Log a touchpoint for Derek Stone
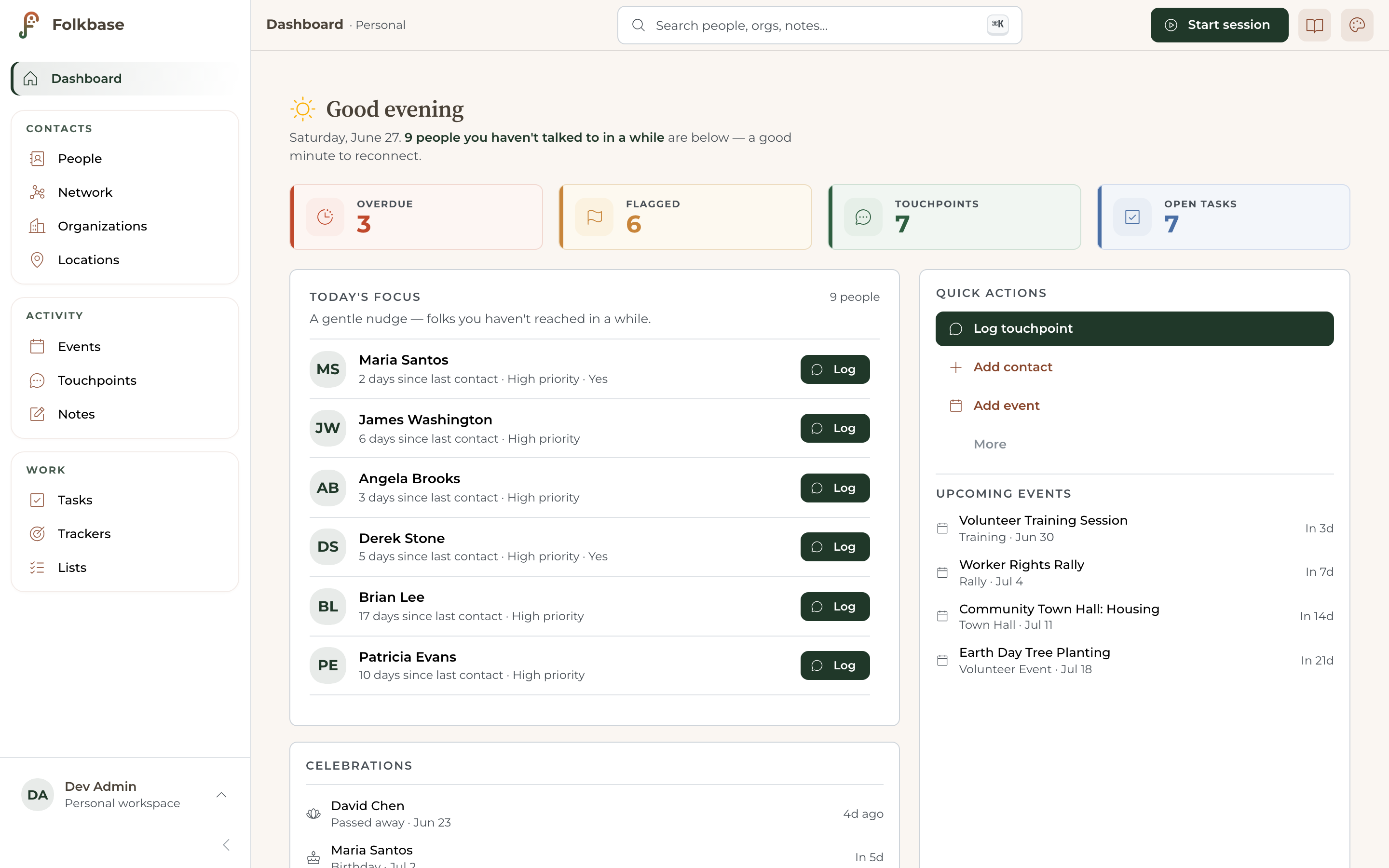 point(835,547)
